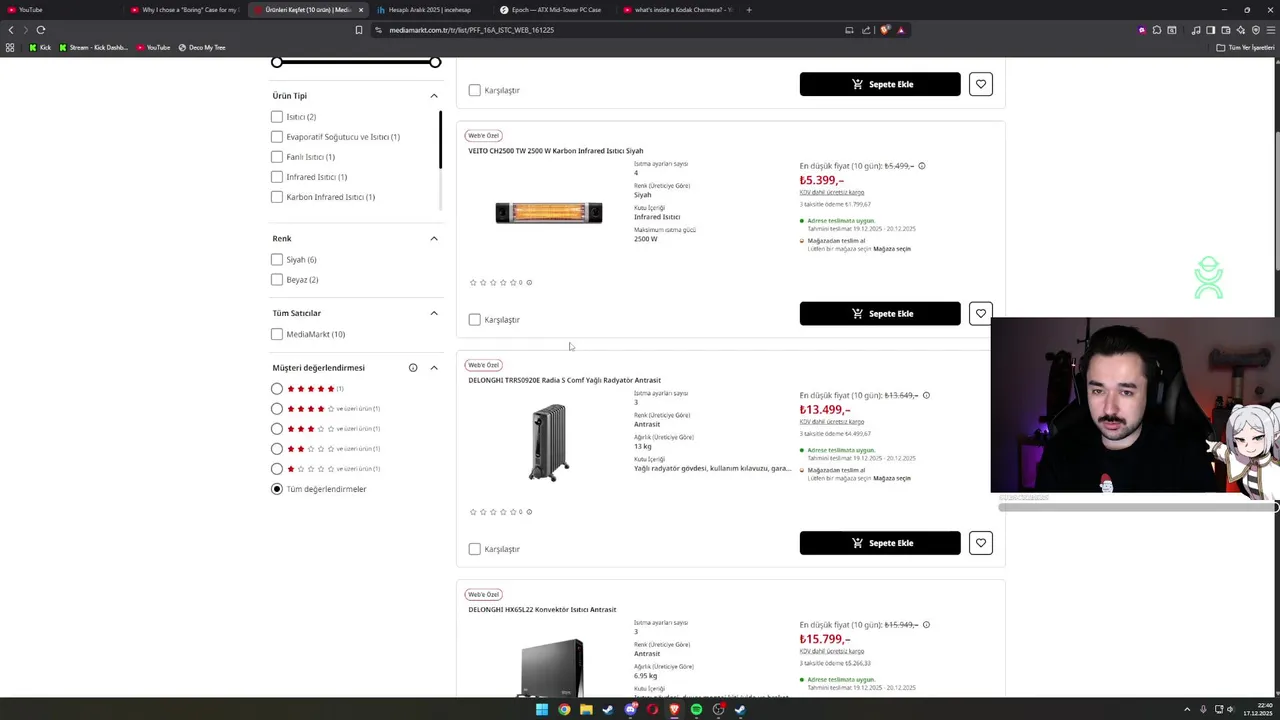Open Chrome from taskbar

coord(564,710)
